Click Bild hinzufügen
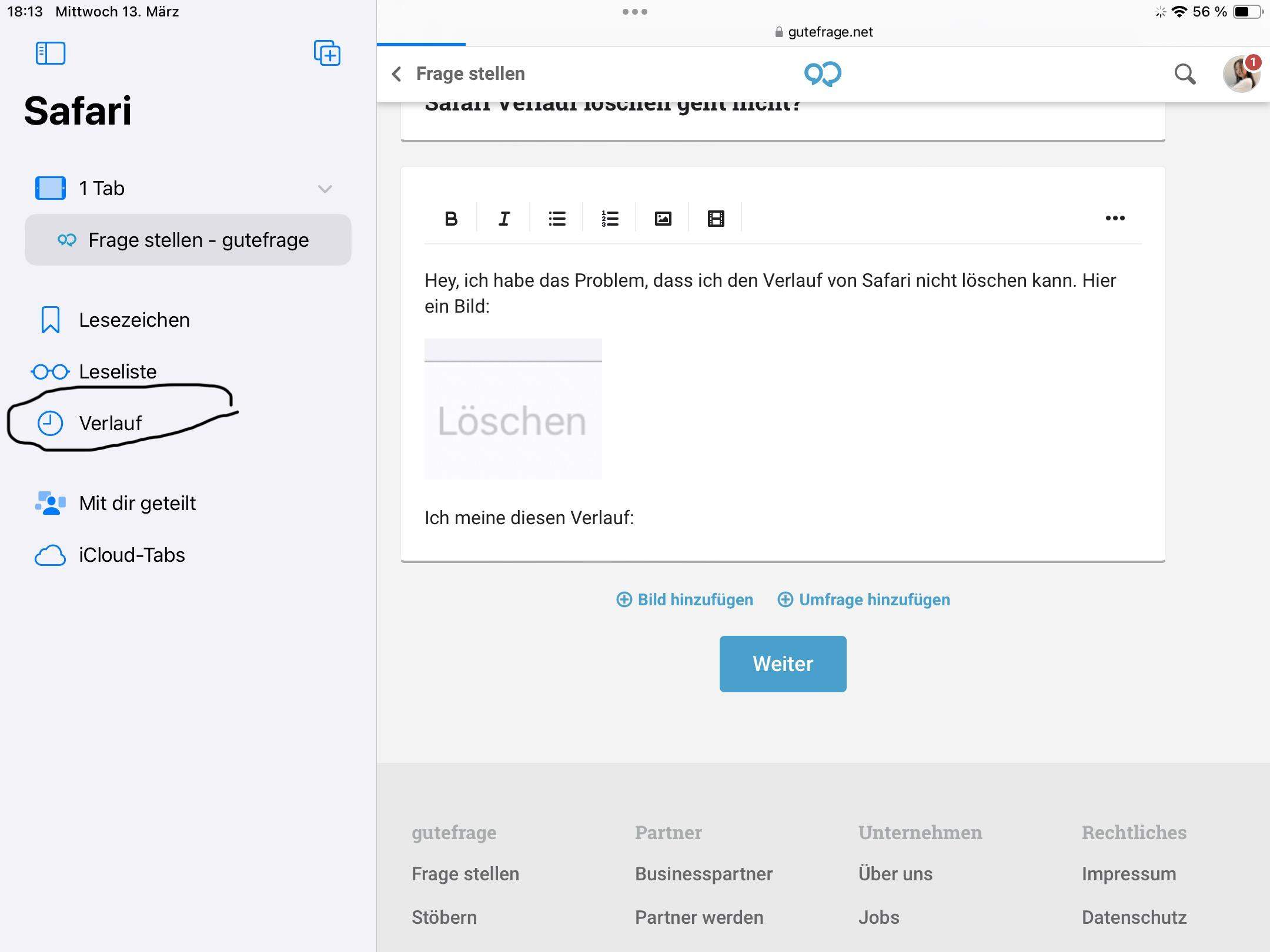Viewport: 1270px width, 952px height. [x=684, y=599]
